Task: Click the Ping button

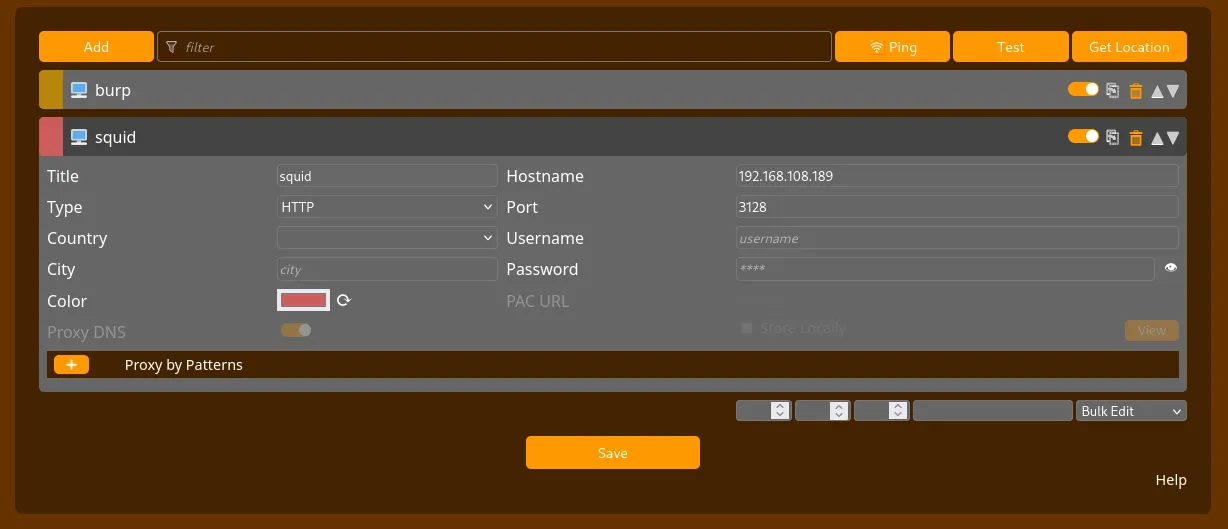Action: click(892, 47)
